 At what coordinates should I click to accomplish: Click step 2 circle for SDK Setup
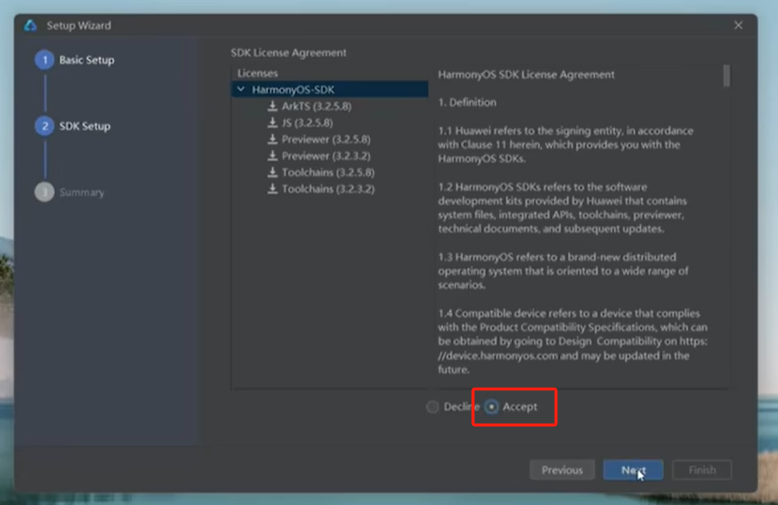[45, 126]
